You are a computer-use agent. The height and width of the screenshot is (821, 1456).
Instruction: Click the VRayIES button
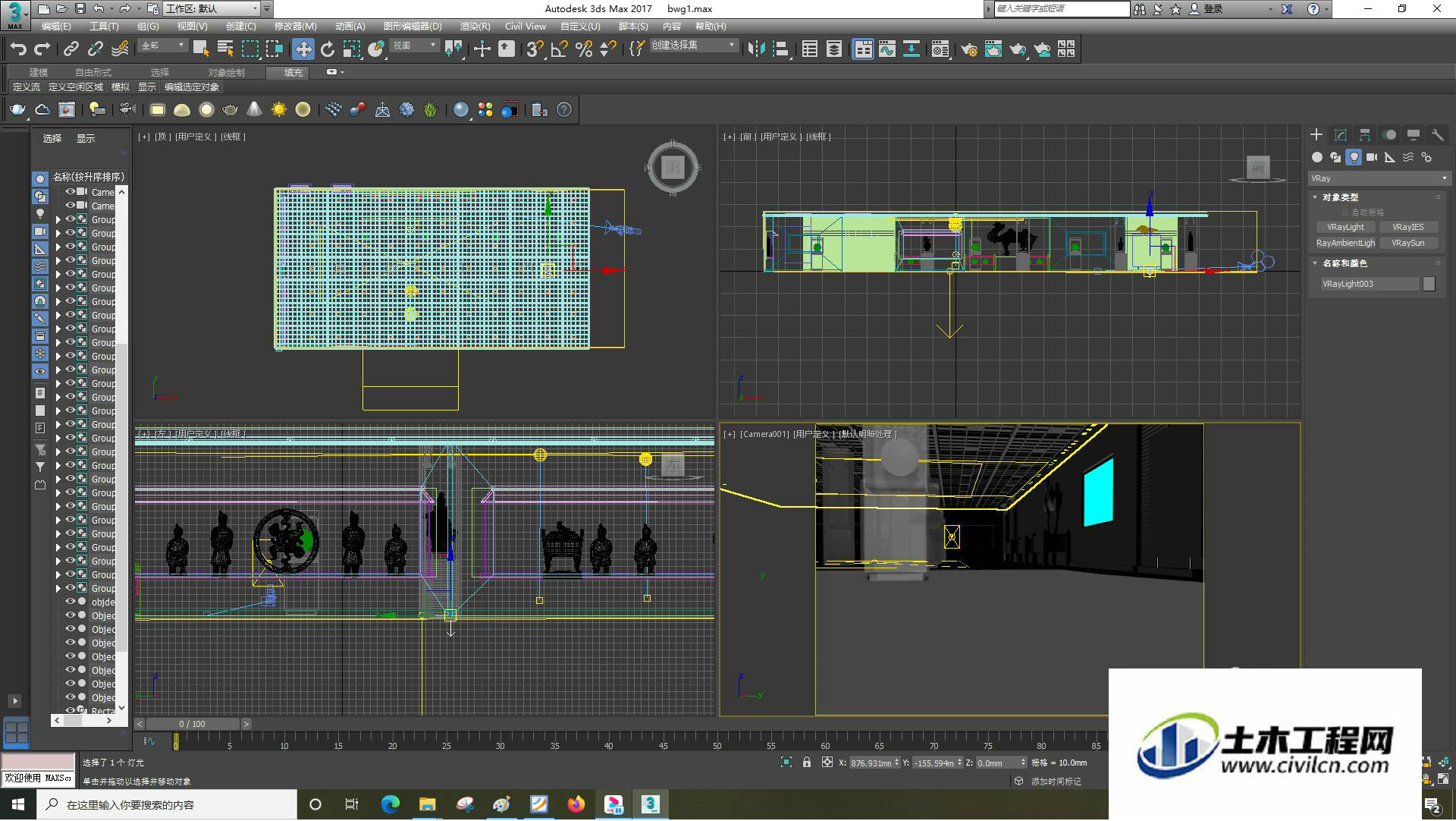pyautogui.click(x=1407, y=228)
